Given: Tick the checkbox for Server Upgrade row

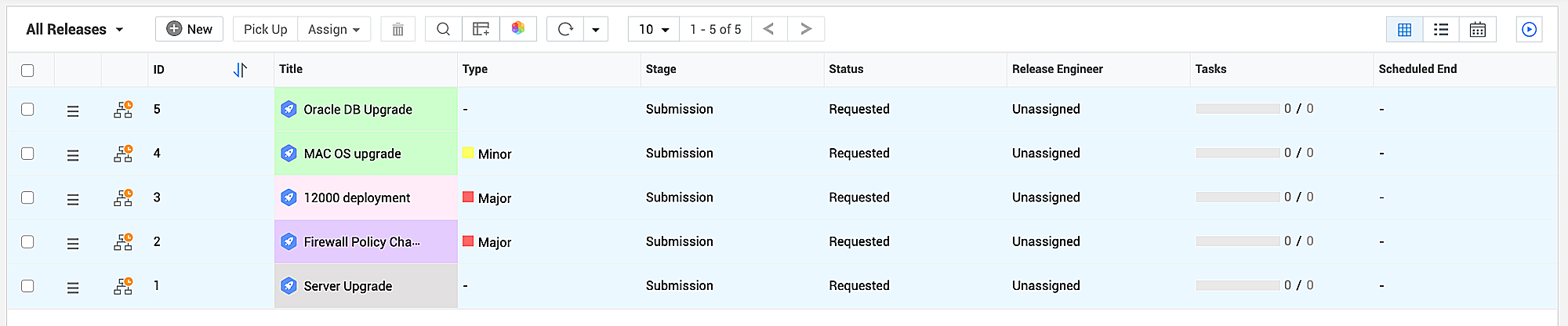Looking at the screenshot, I should click(27, 286).
